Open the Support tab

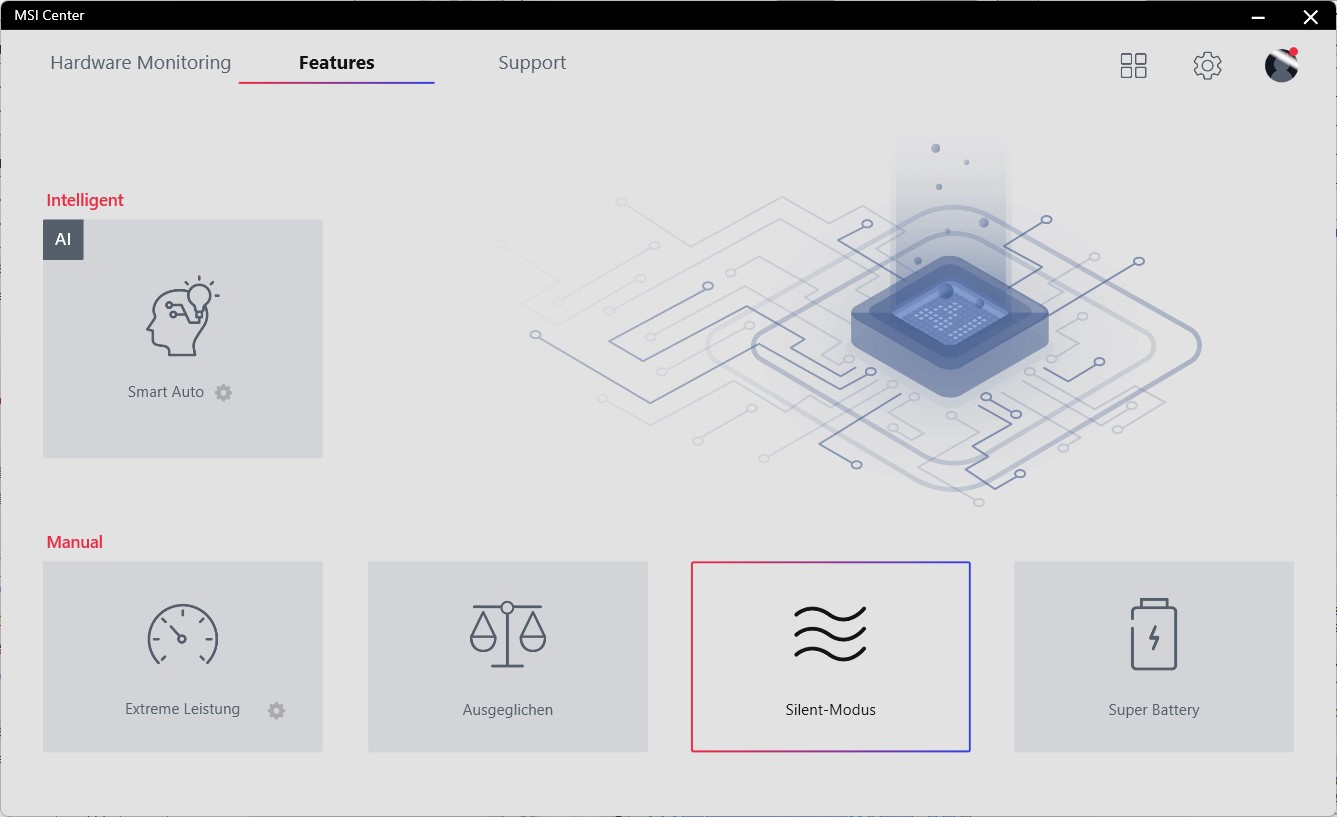click(x=532, y=63)
